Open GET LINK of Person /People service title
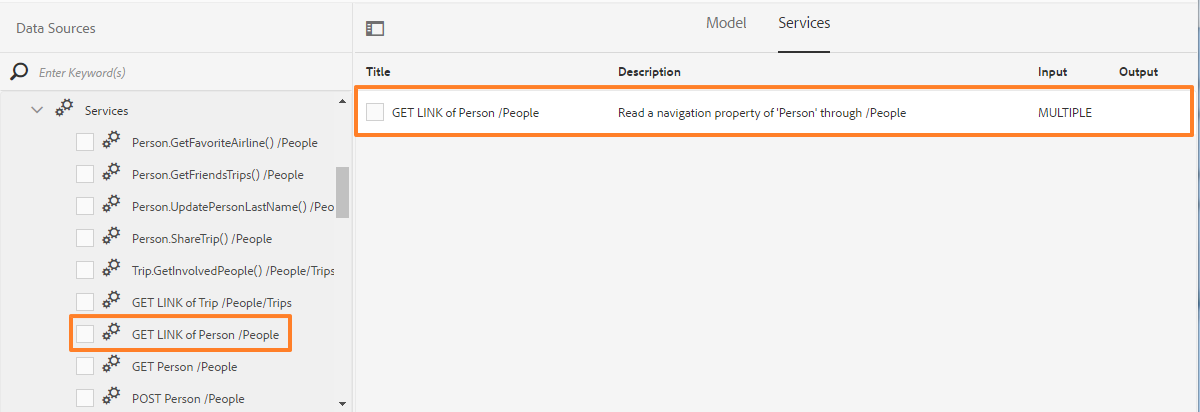The width and height of the screenshot is (1200, 412). 465,113
